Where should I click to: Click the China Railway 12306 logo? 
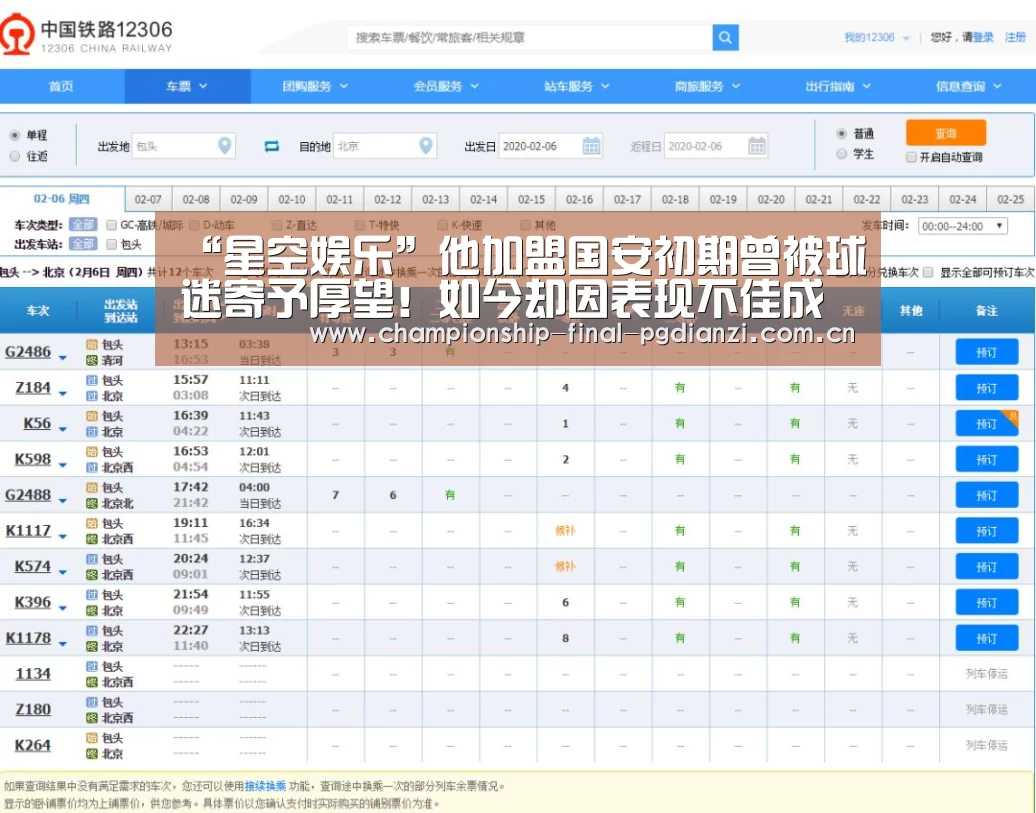86,34
